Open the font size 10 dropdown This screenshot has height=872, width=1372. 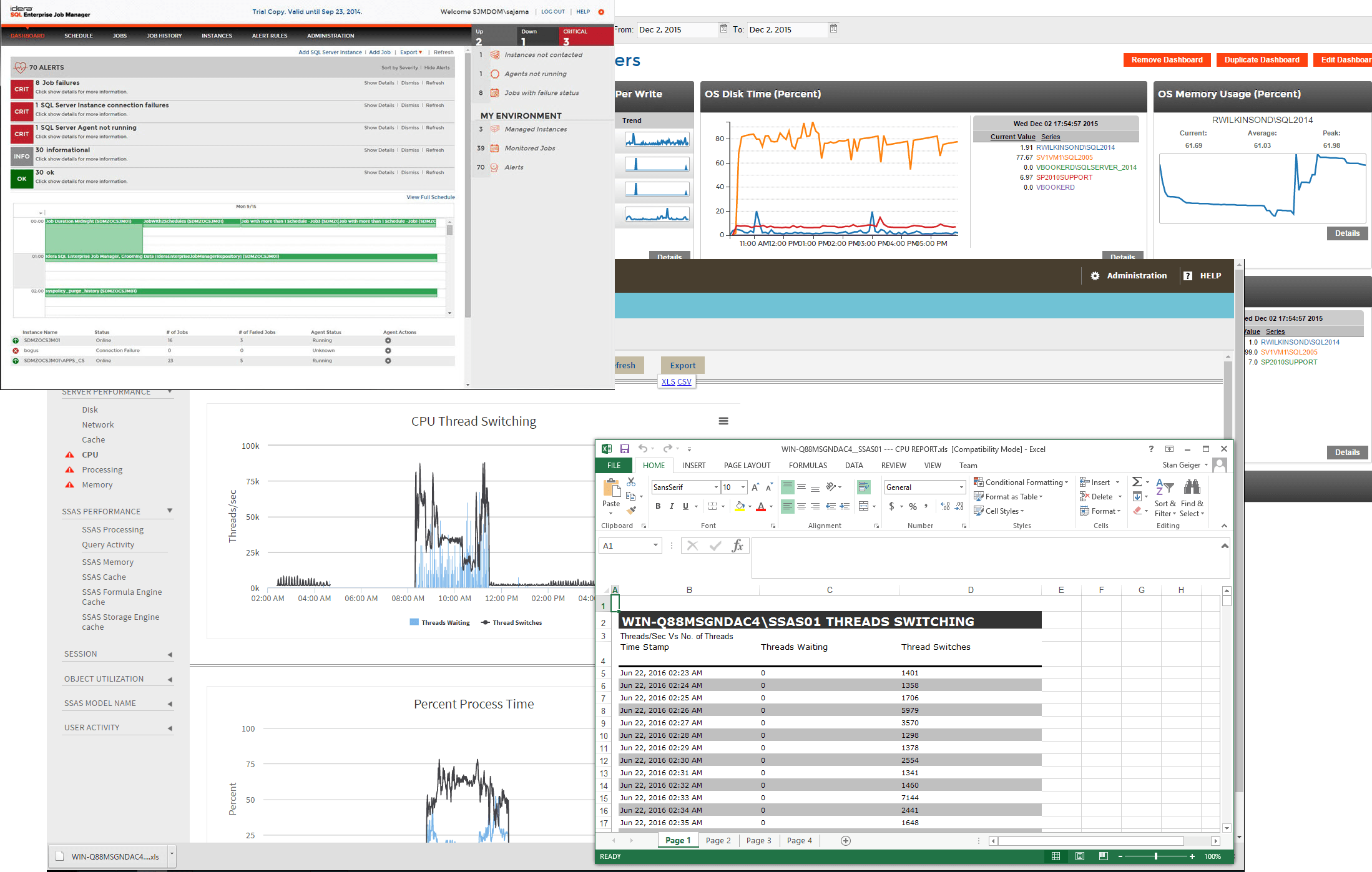[743, 487]
